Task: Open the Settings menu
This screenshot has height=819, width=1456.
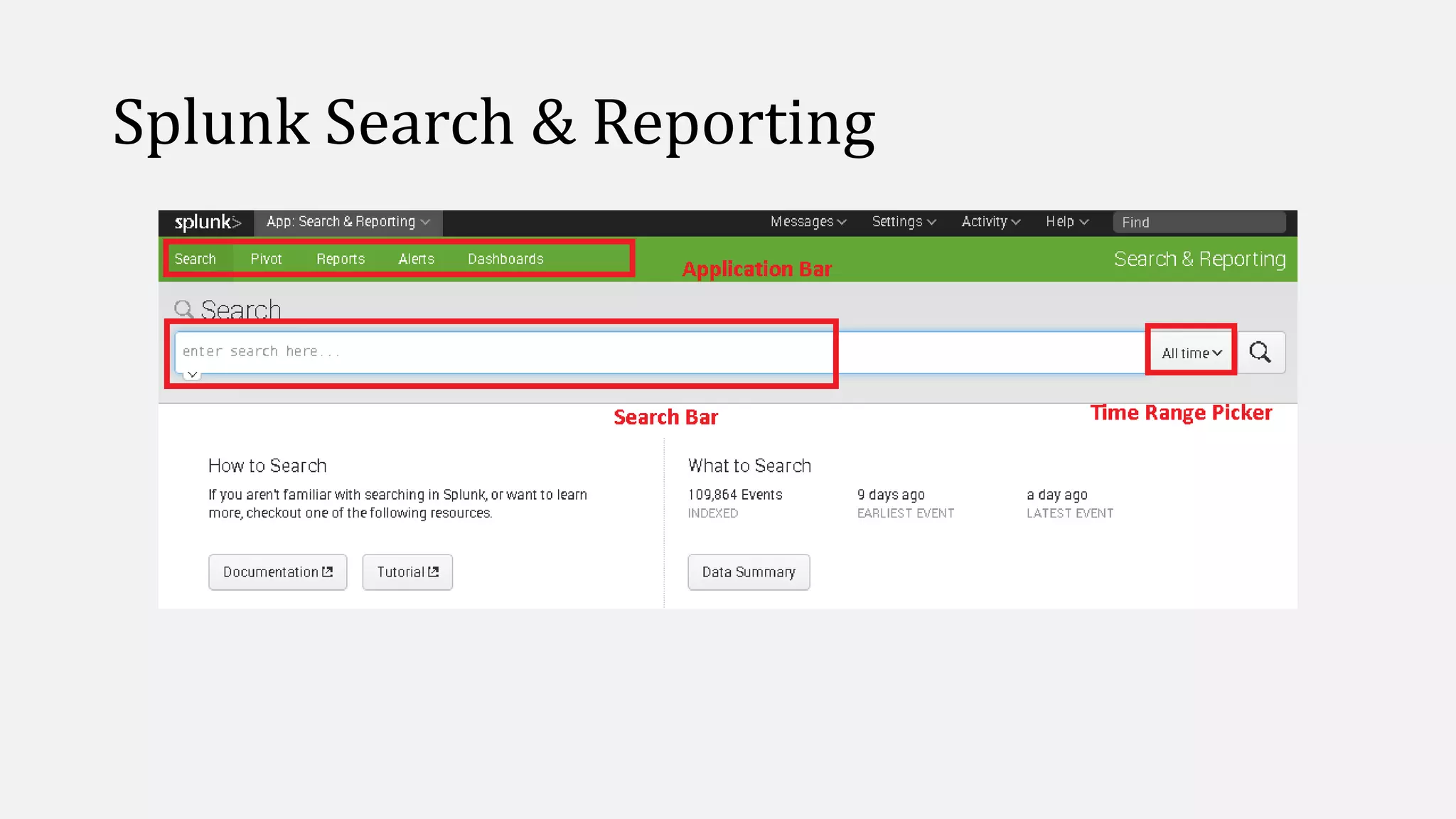Action: click(x=904, y=222)
